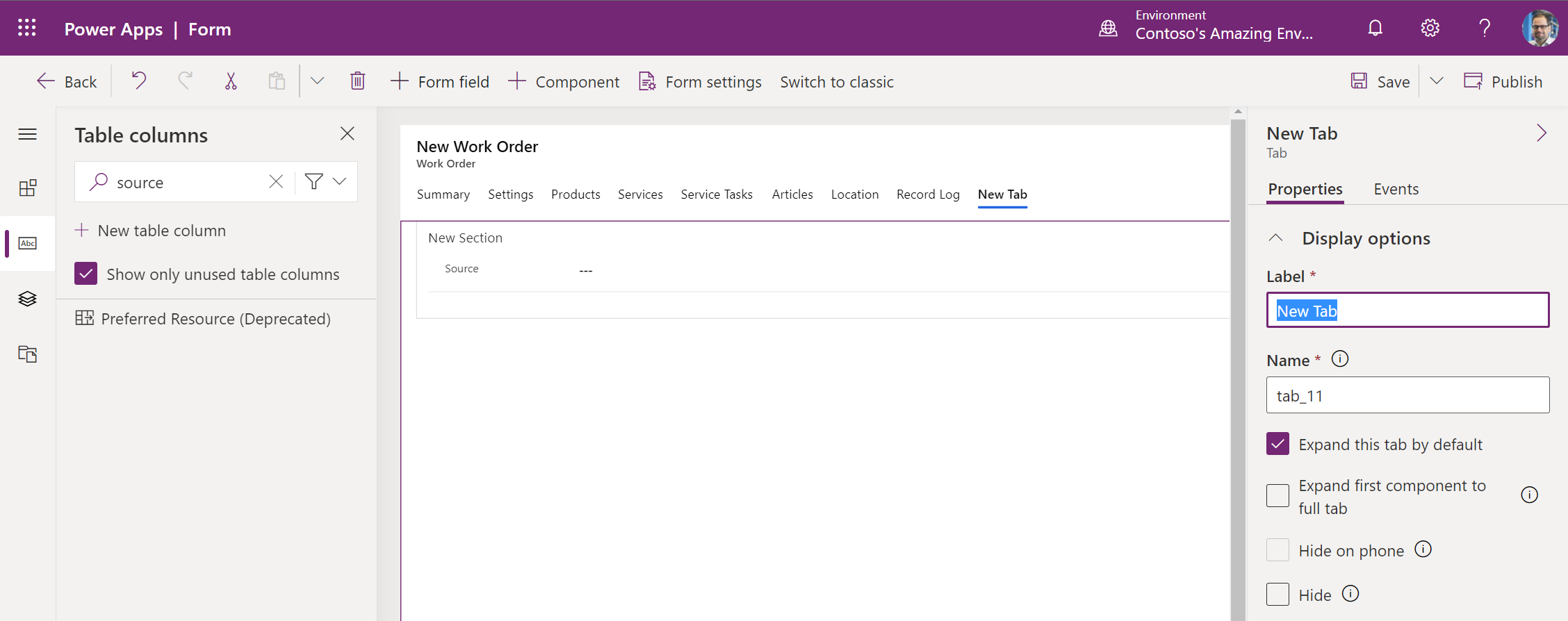Switch to the Record Log tab
The height and width of the screenshot is (621, 1568).
pos(928,194)
